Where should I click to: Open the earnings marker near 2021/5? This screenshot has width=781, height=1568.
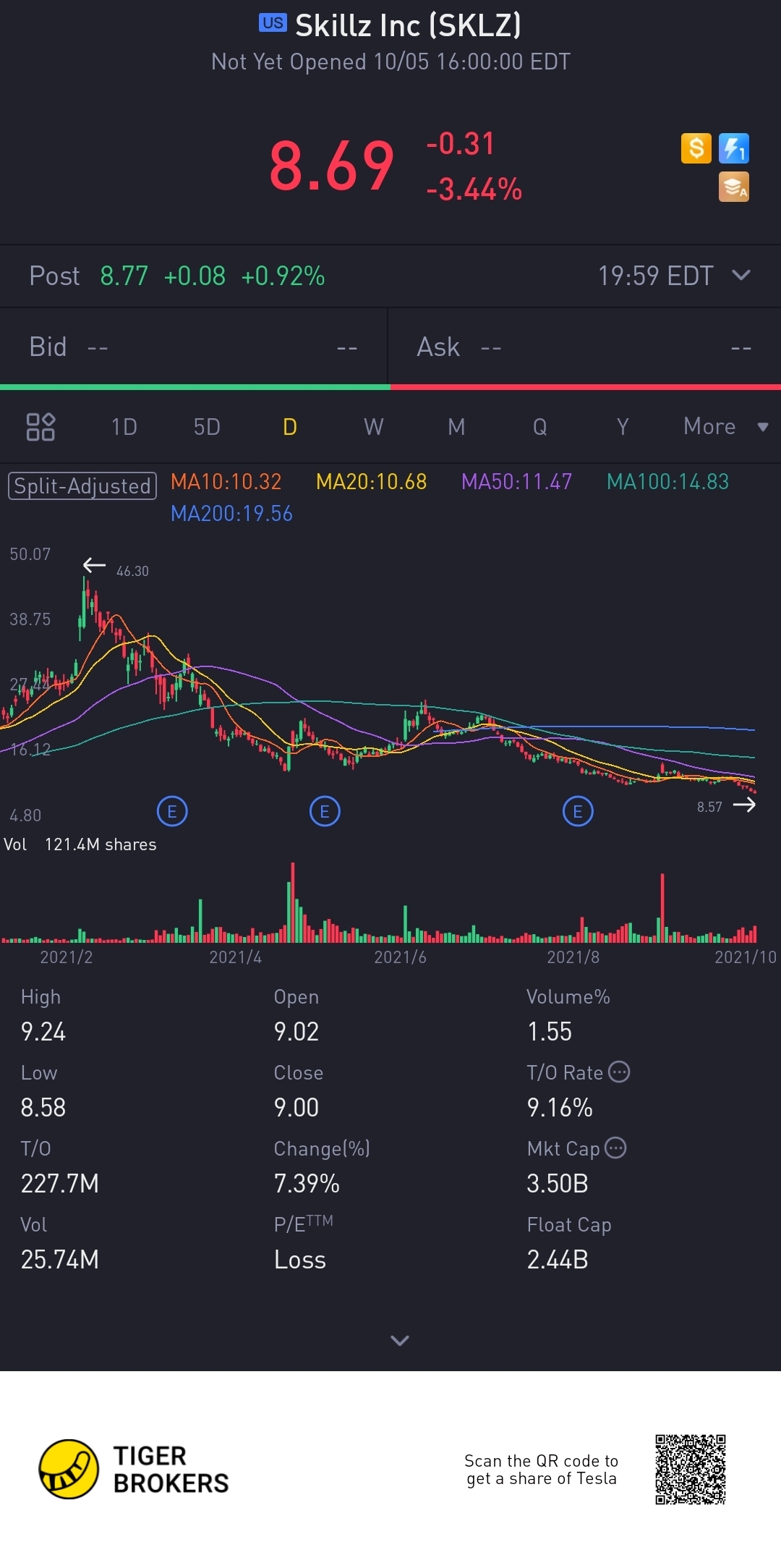coord(325,812)
